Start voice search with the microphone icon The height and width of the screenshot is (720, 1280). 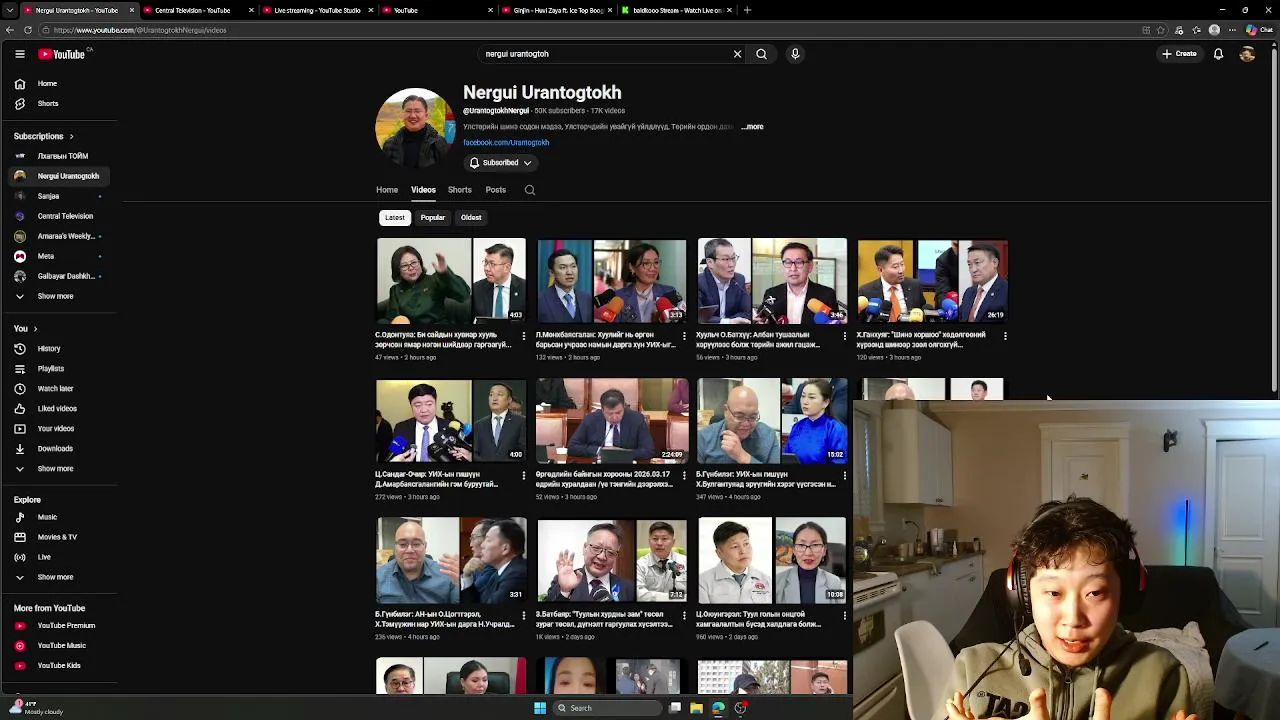795,54
